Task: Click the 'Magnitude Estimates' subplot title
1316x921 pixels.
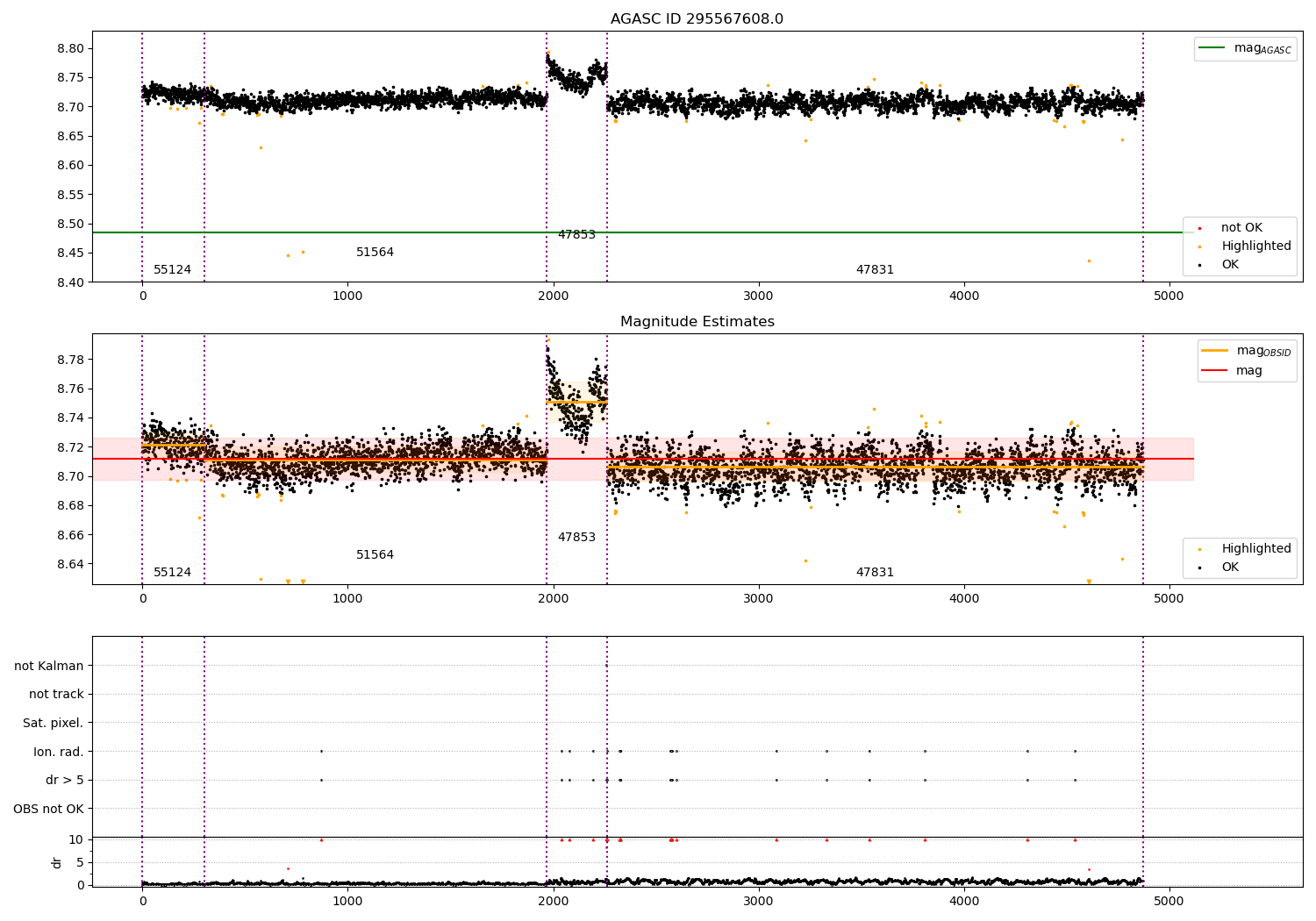Action: pos(697,322)
